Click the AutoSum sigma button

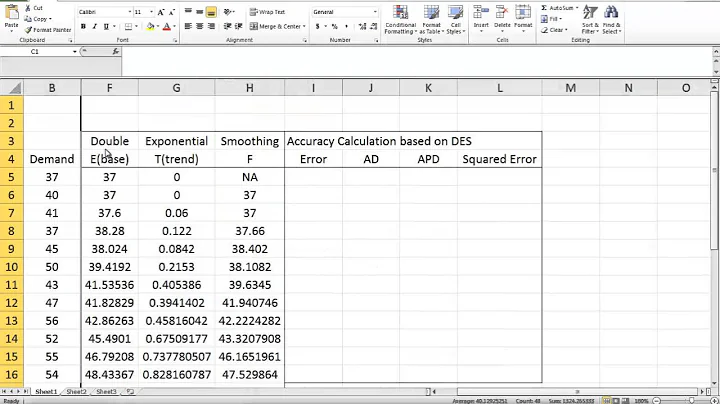pyautogui.click(x=559, y=8)
